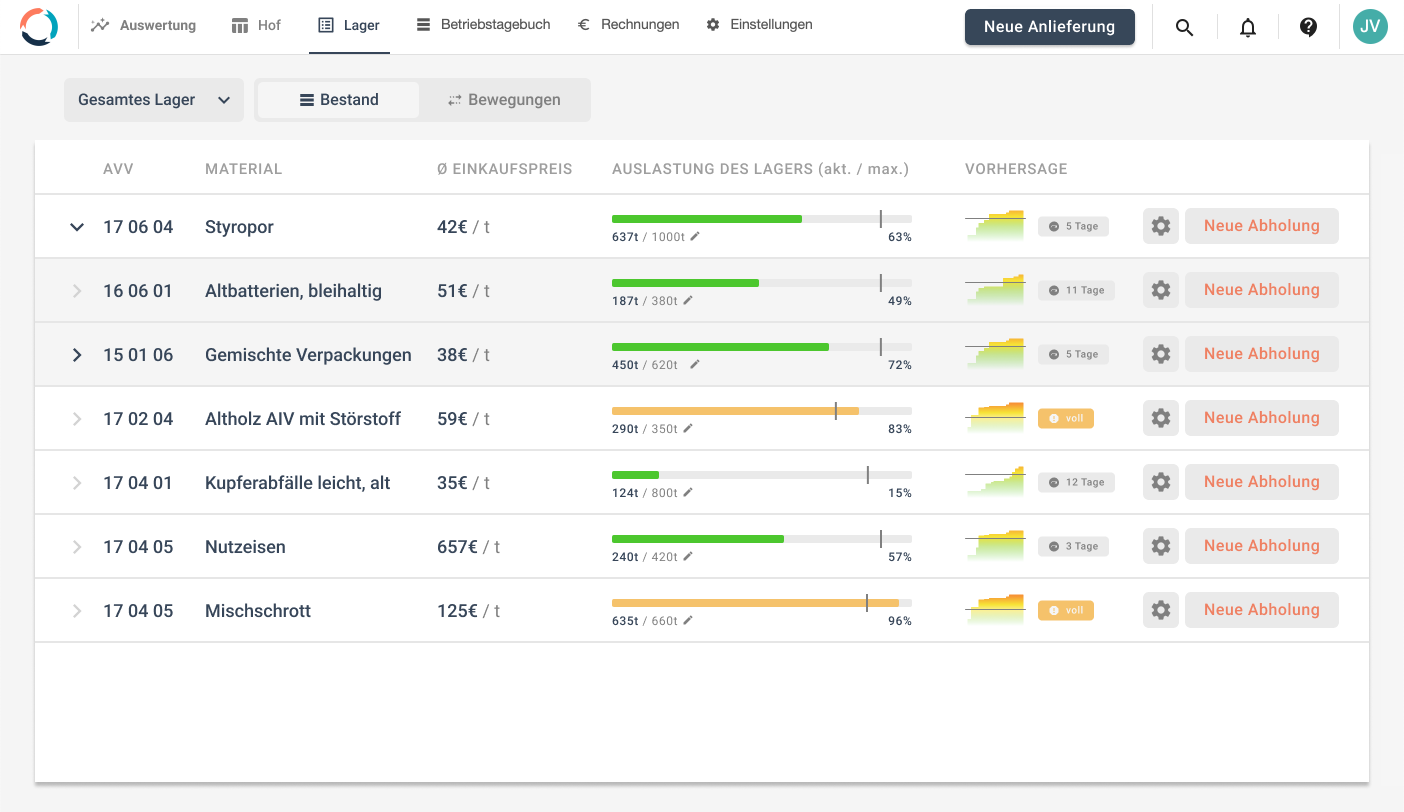This screenshot has width=1404, height=812.
Task: Collapse the Styropor row
Action: pos(77,227)
